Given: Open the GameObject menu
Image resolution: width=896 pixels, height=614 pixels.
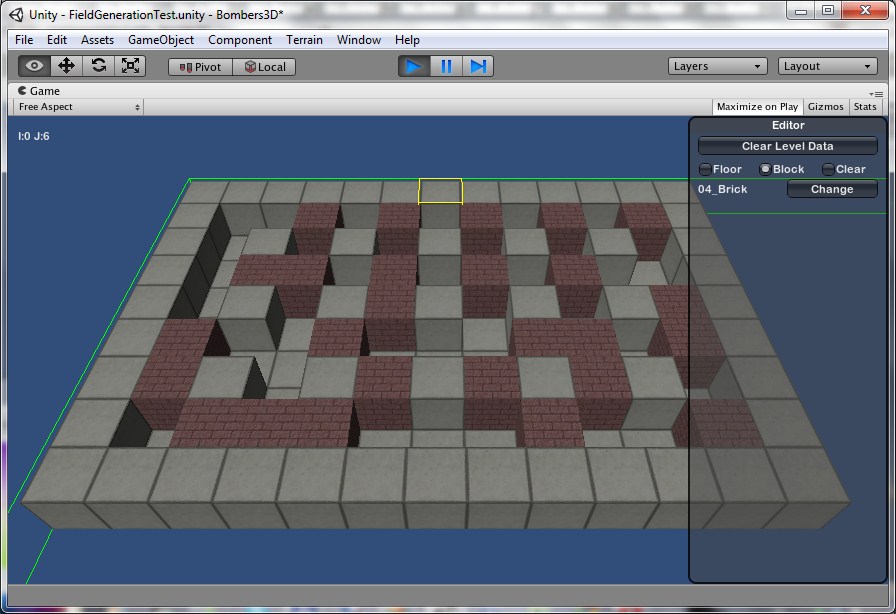Looking at the screenshot, I should [x=160, y=40].
